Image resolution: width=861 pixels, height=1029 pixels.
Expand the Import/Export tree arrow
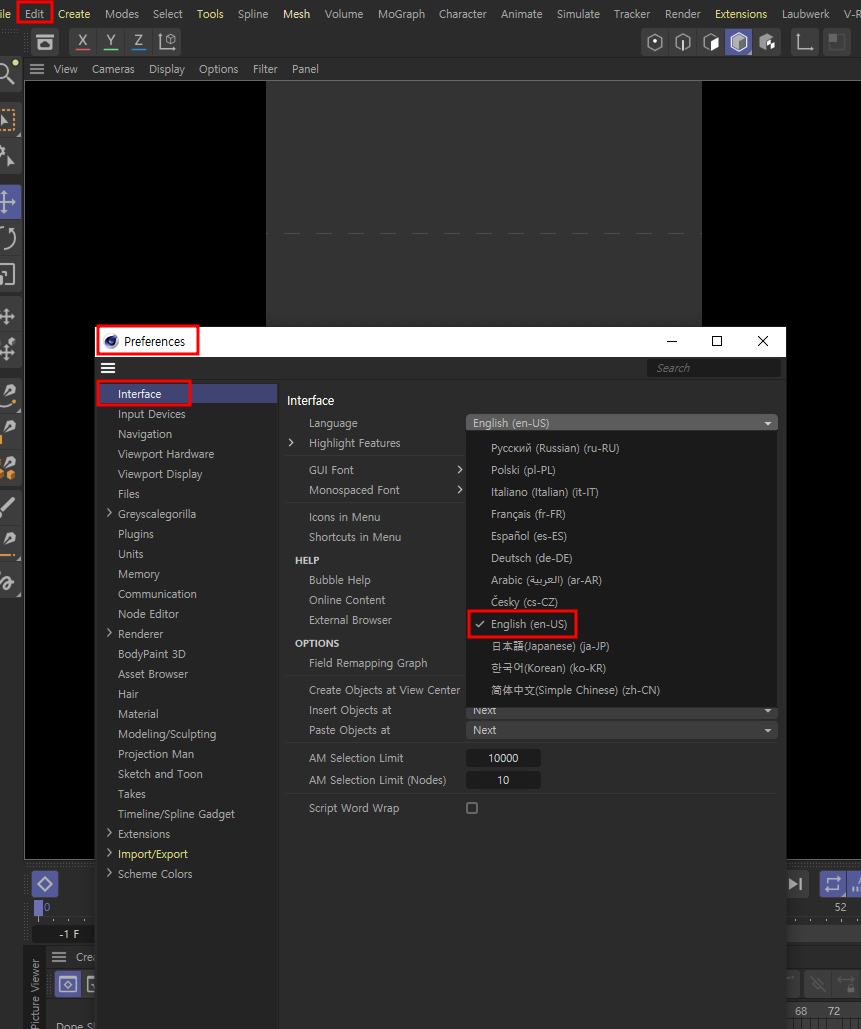point(109,853)
